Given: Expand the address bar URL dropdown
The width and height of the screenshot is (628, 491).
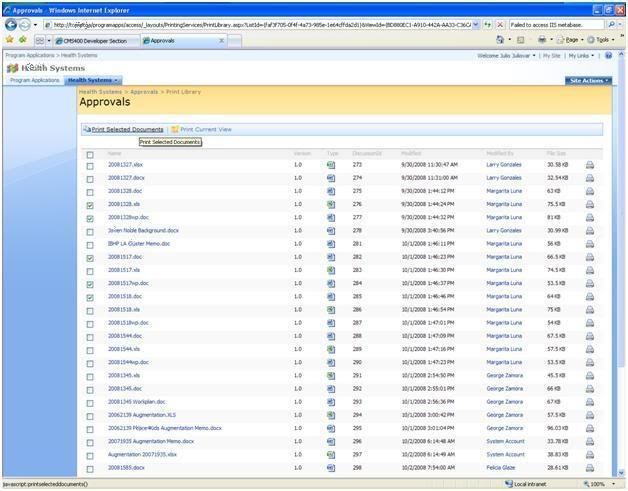Looking at the screenshot, I should click(x=475, y=25).
